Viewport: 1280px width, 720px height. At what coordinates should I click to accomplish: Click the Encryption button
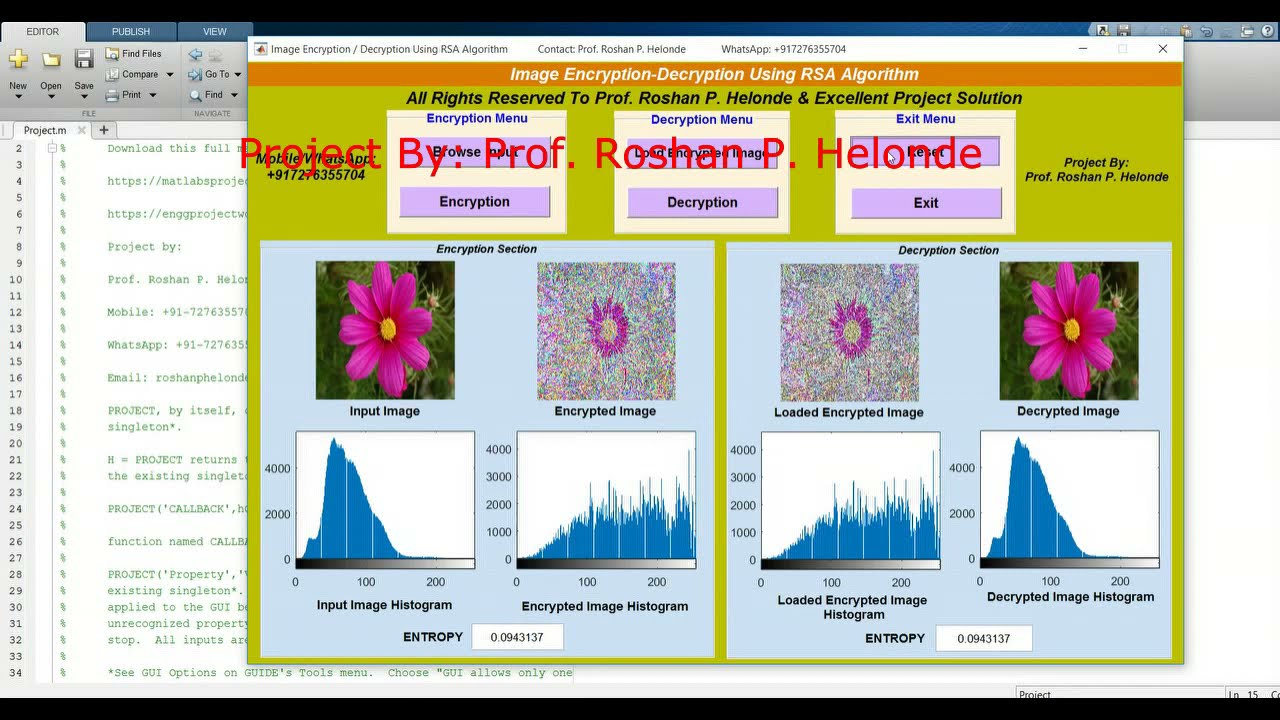[x=475, y=202]
